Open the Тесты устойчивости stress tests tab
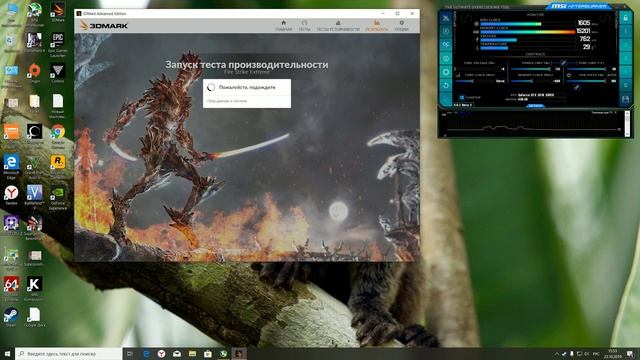Image resolution: width=640 pixels, height=360 pixels. [x=338, y=26]
